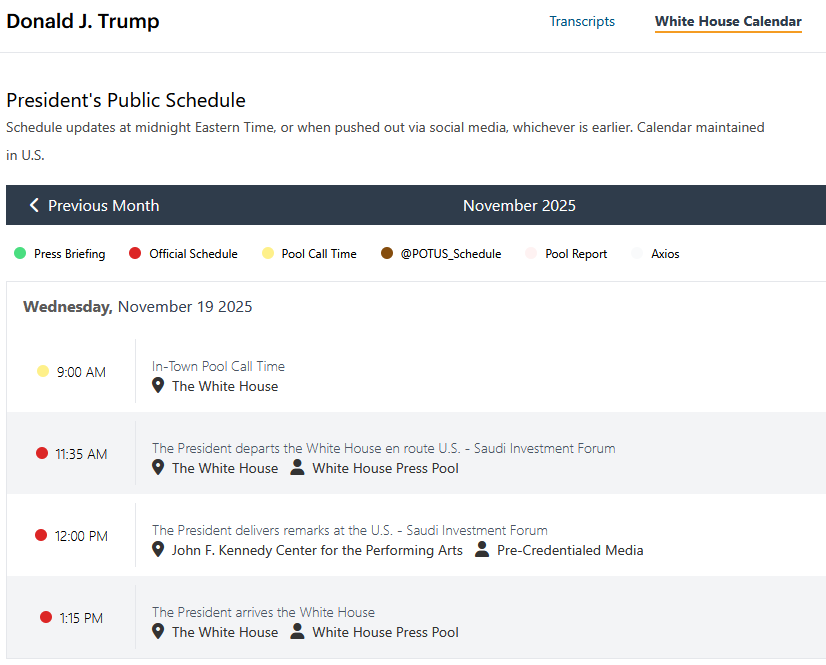
Task: Toggle the @POTUS_Schedule legend filter
Action: [x=441, y=254]
